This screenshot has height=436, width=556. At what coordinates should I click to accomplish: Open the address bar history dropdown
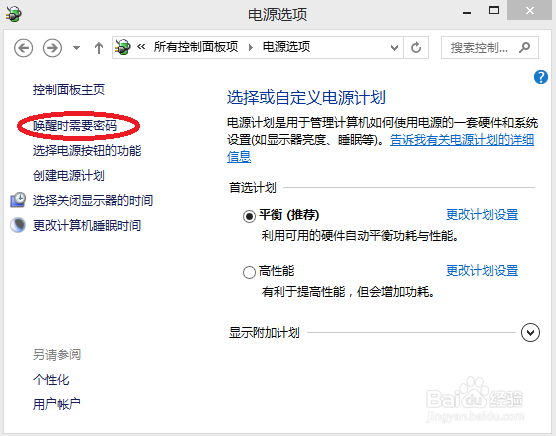pyautogui.click(x=394, y=47)
